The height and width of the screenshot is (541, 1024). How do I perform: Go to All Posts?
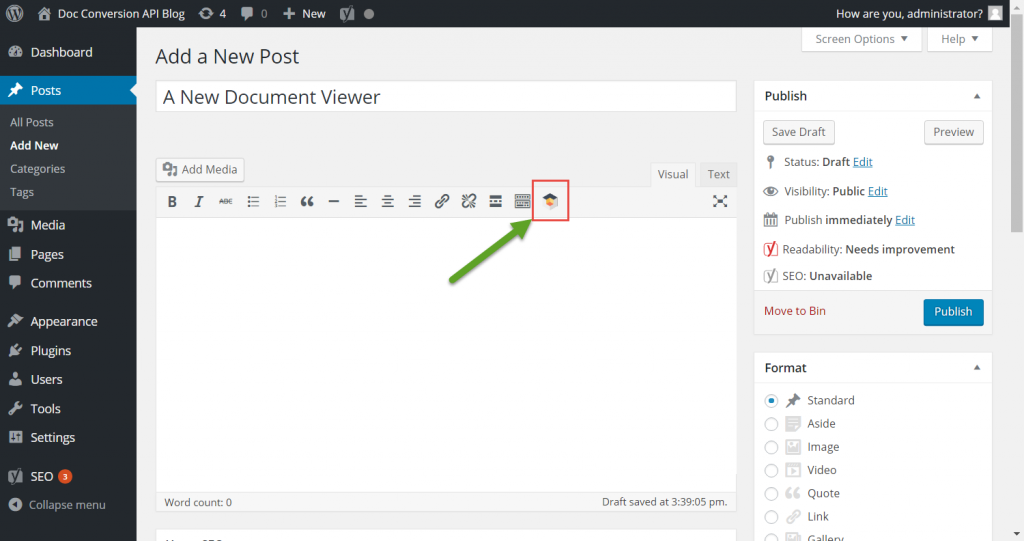31,122
